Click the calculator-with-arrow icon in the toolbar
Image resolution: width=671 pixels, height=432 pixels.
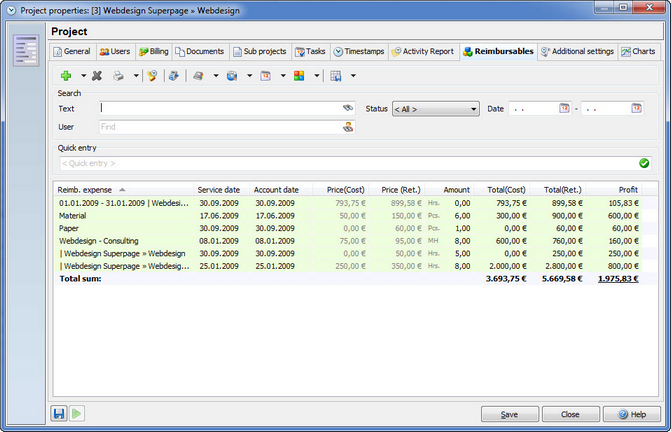click(174, 76)
